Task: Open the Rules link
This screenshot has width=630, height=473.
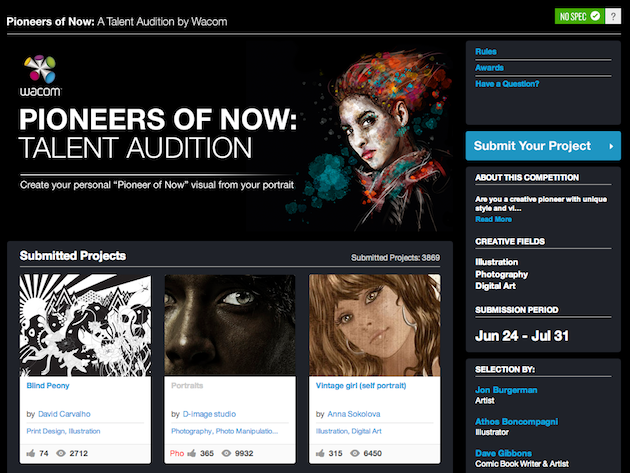Action: [486, 51]
